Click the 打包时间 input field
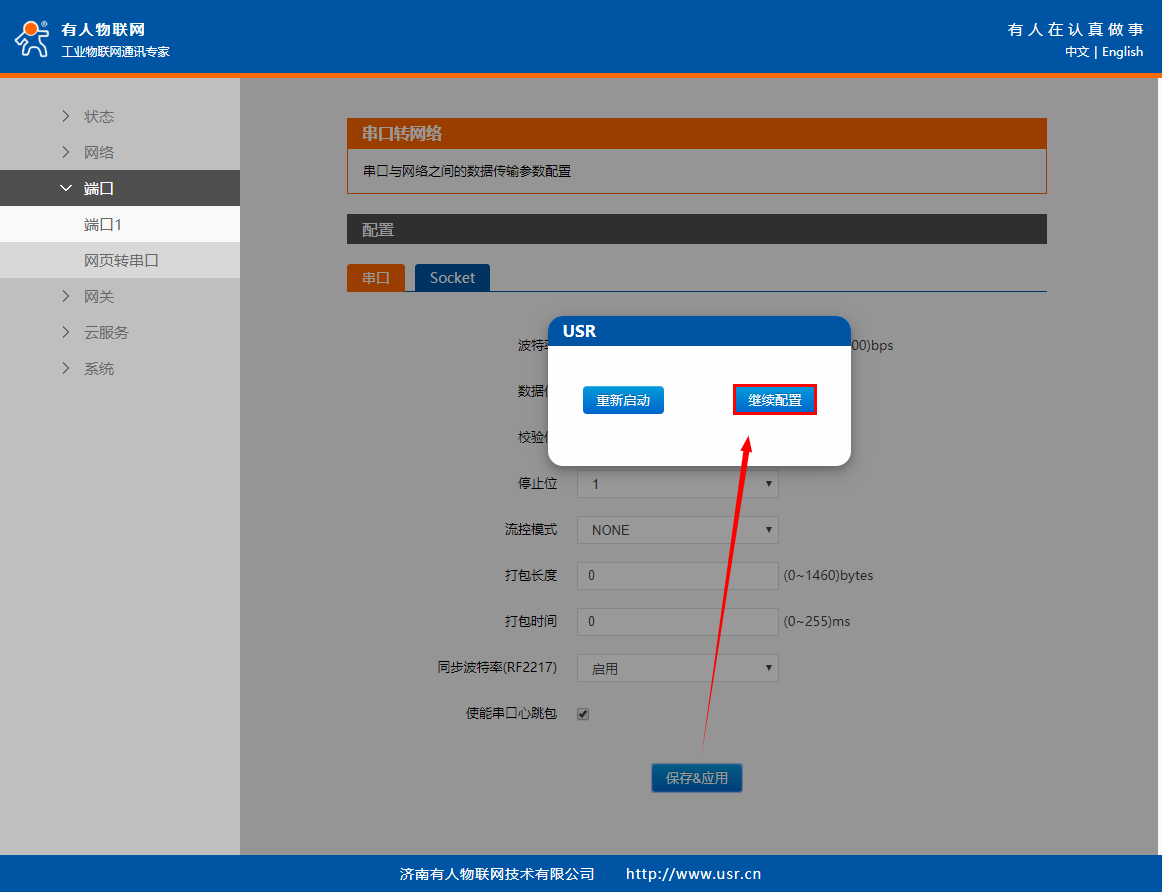 (x=677, y=621)
